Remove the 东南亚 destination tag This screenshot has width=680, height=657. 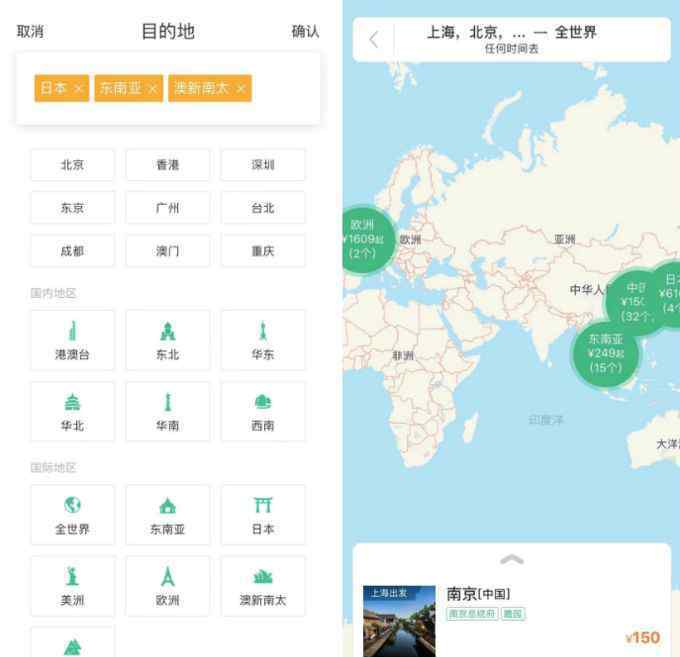(153, 89)
